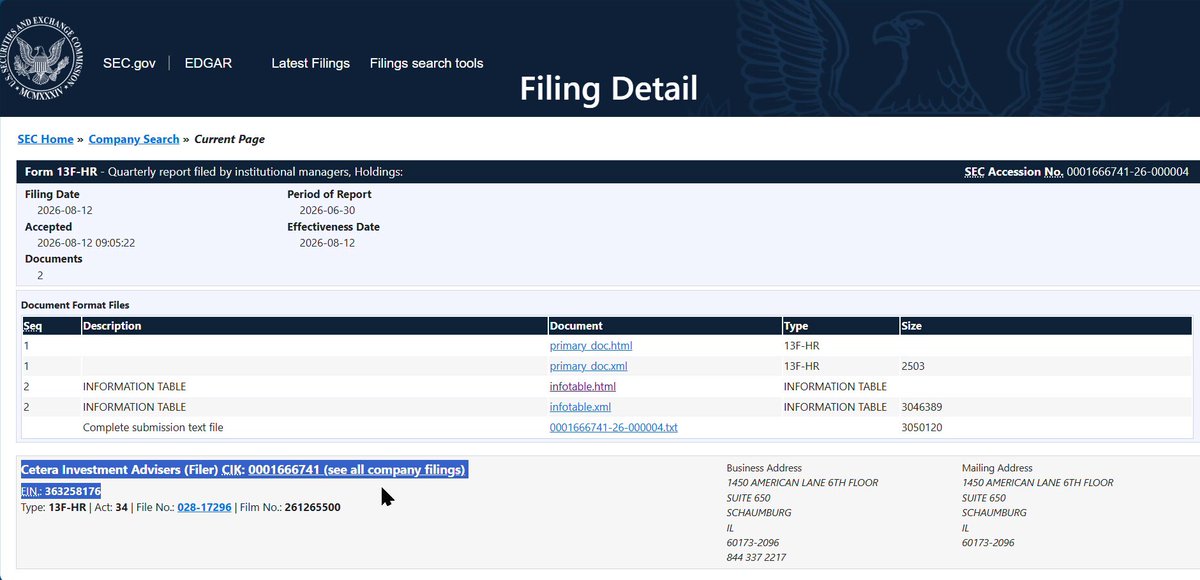The height and width of the screenshot is (580, 1200).
Task: Open Latest Filings in header
Action: 311,63
